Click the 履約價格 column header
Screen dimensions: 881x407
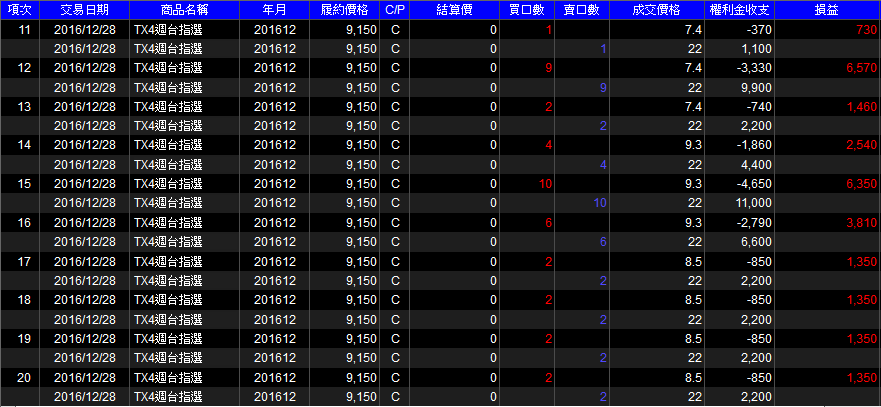pyautogui.click(x=344, y=10)
